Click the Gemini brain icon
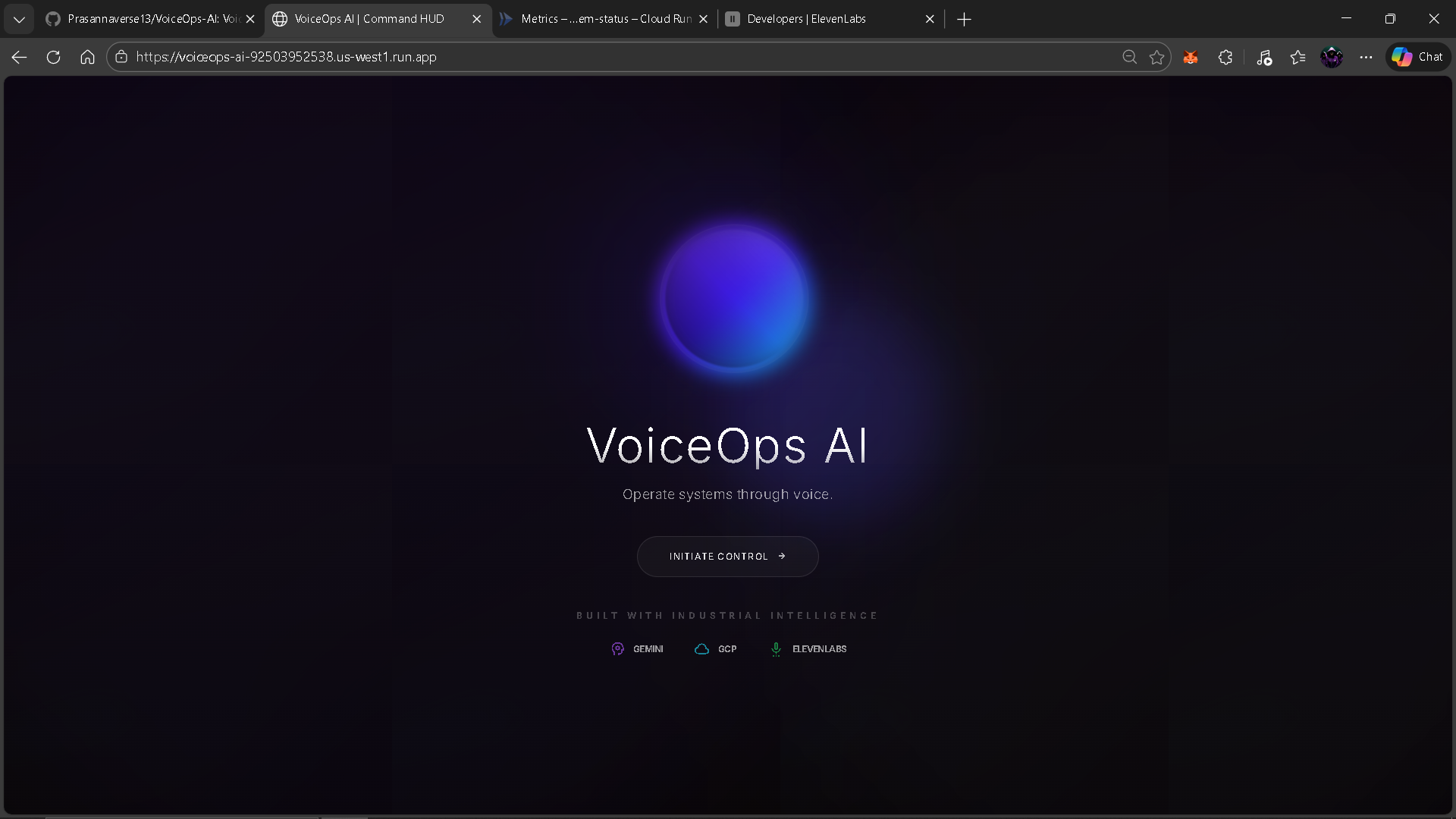Screen dimensions: 1456x819 (x=617, y=649)
